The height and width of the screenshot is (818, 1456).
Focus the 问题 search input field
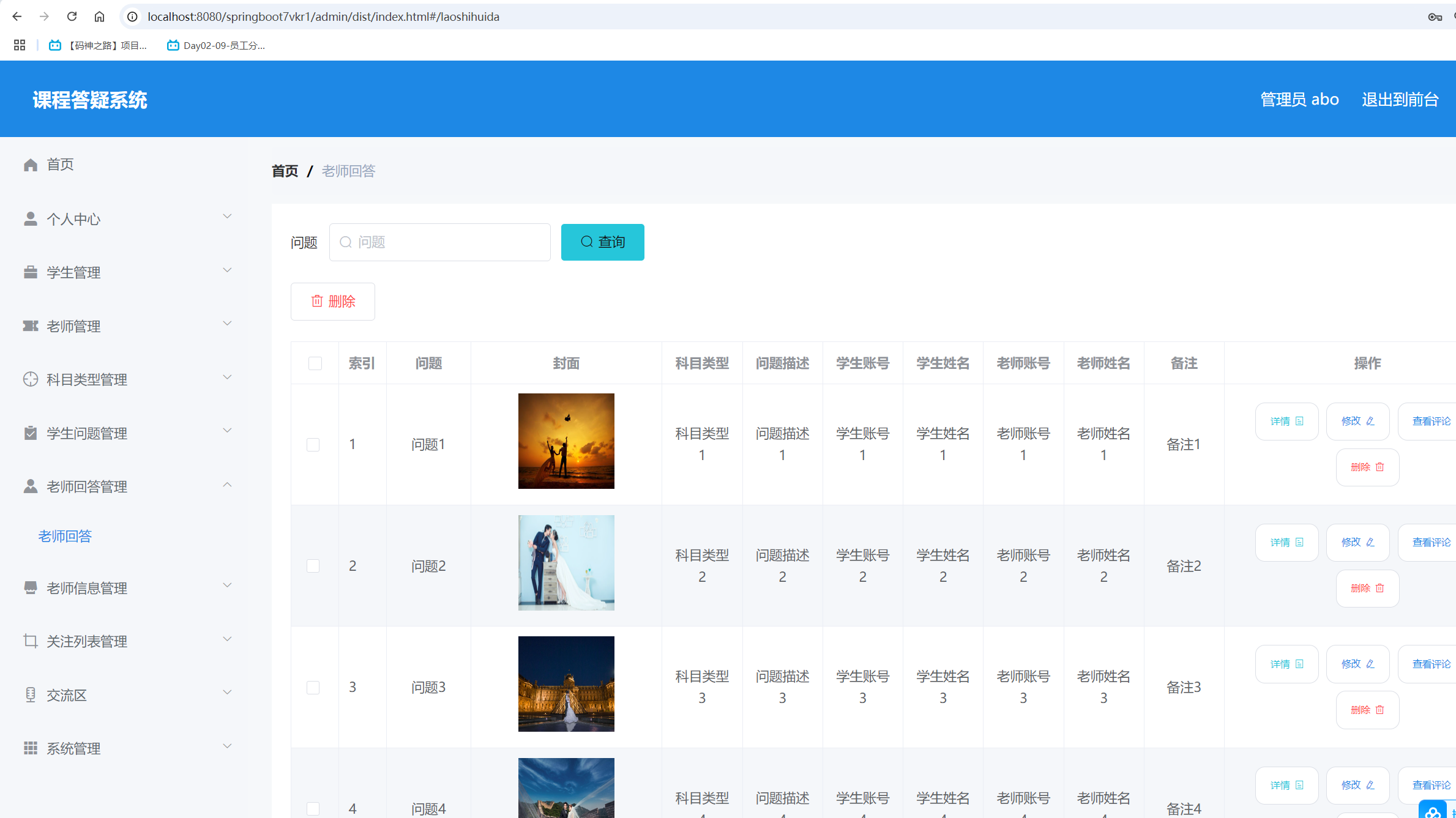pyautogui.click(x=440, y=242)
